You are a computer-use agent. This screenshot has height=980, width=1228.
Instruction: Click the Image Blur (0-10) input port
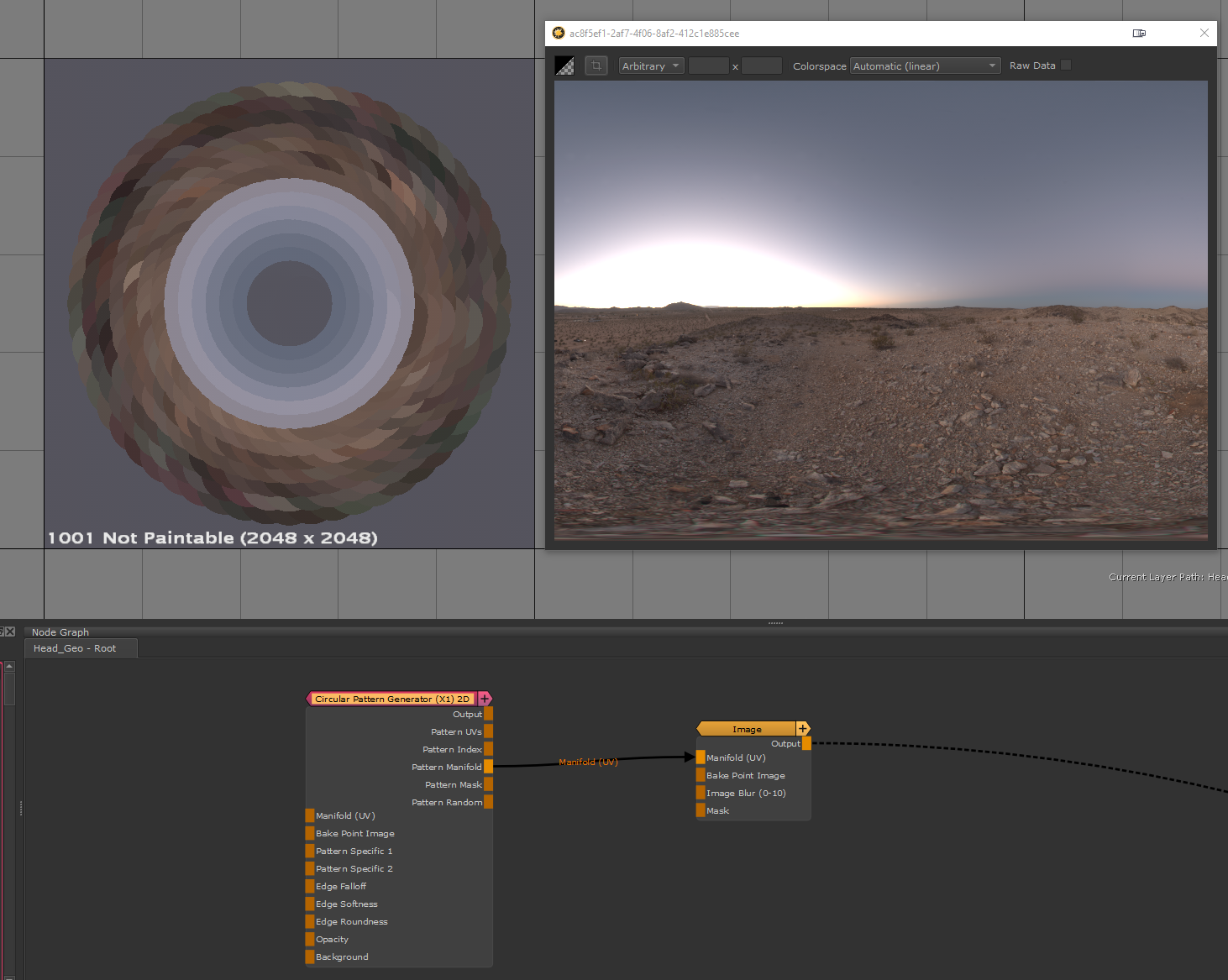tap(701, 793)
